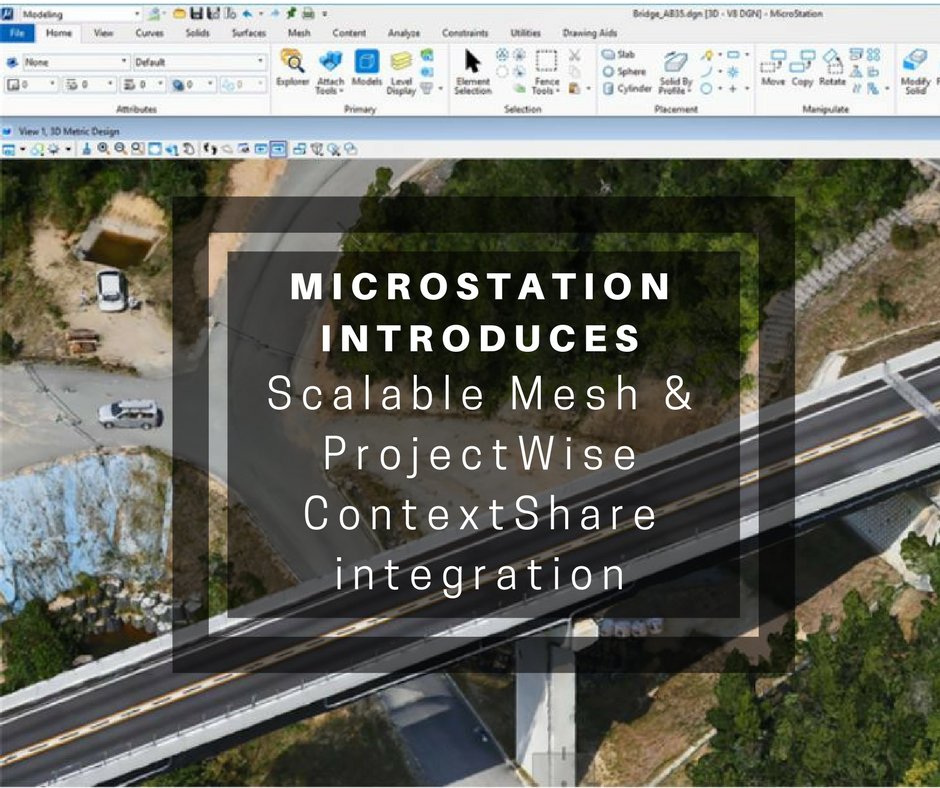
Task: Click the Fit View tool
Action: (155, 149)
